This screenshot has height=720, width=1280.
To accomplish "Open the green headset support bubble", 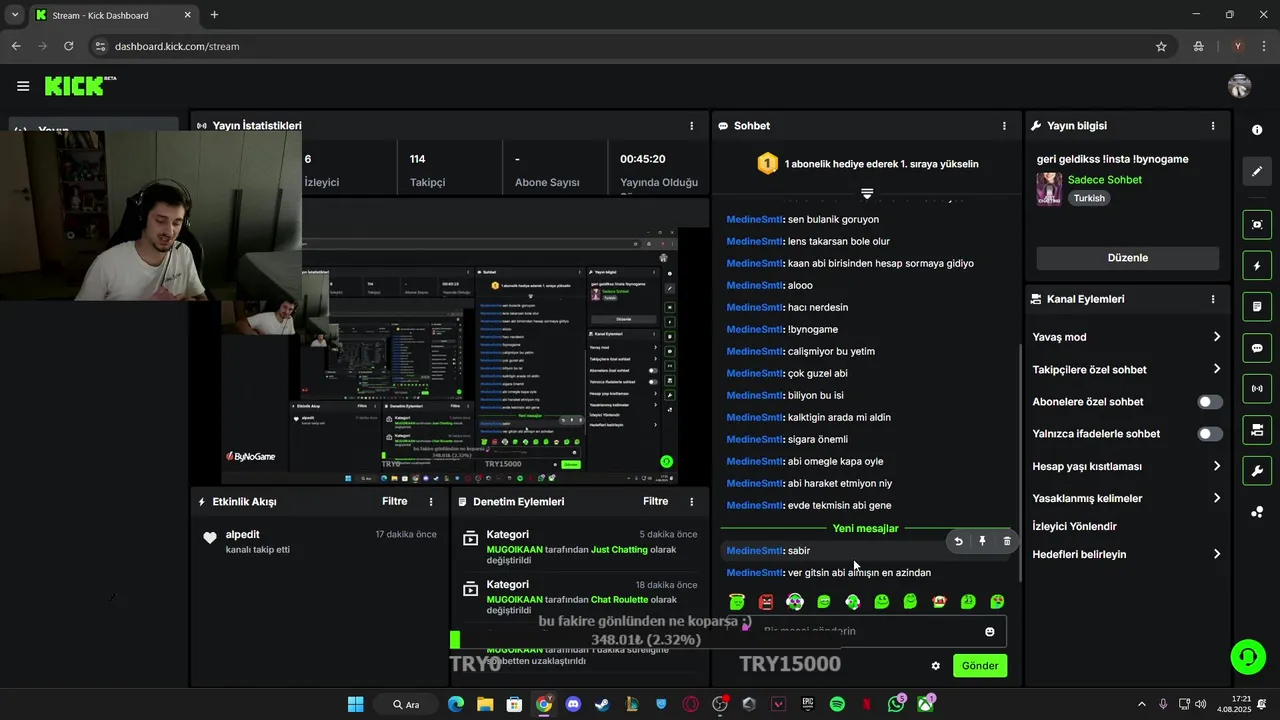I will click(x=1248, y=657).
